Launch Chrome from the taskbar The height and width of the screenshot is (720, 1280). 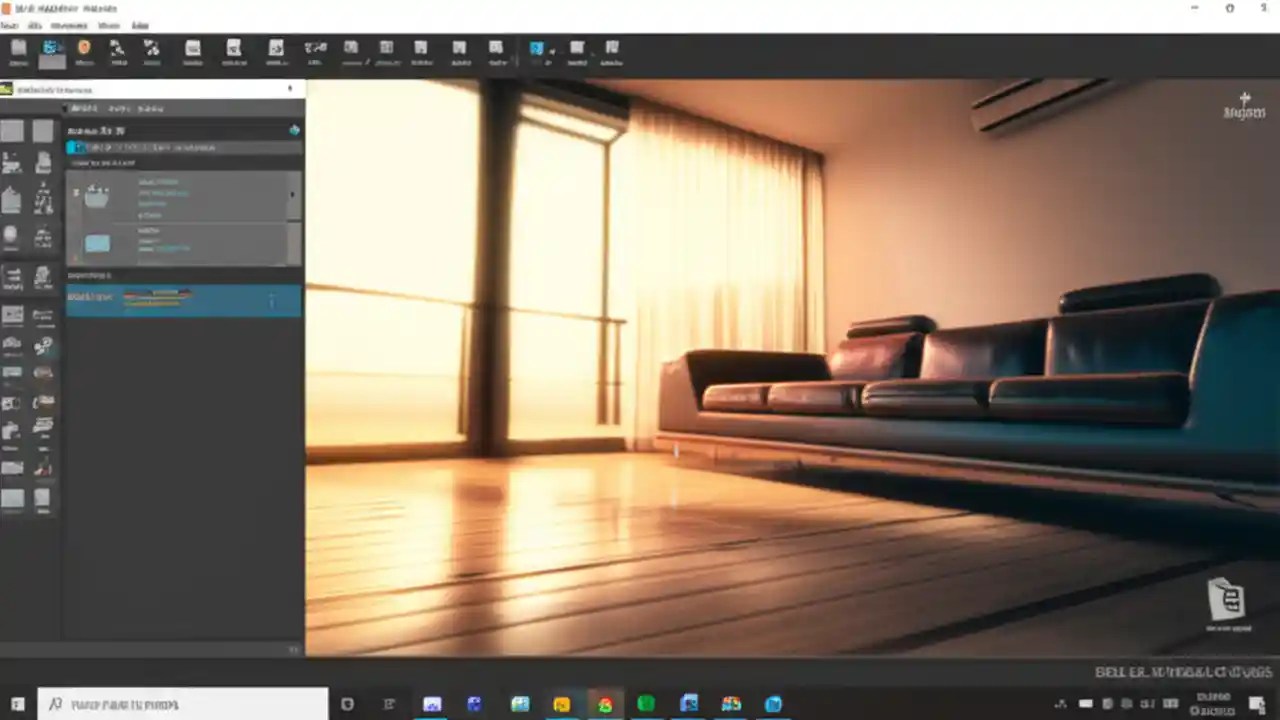(603, 704)
